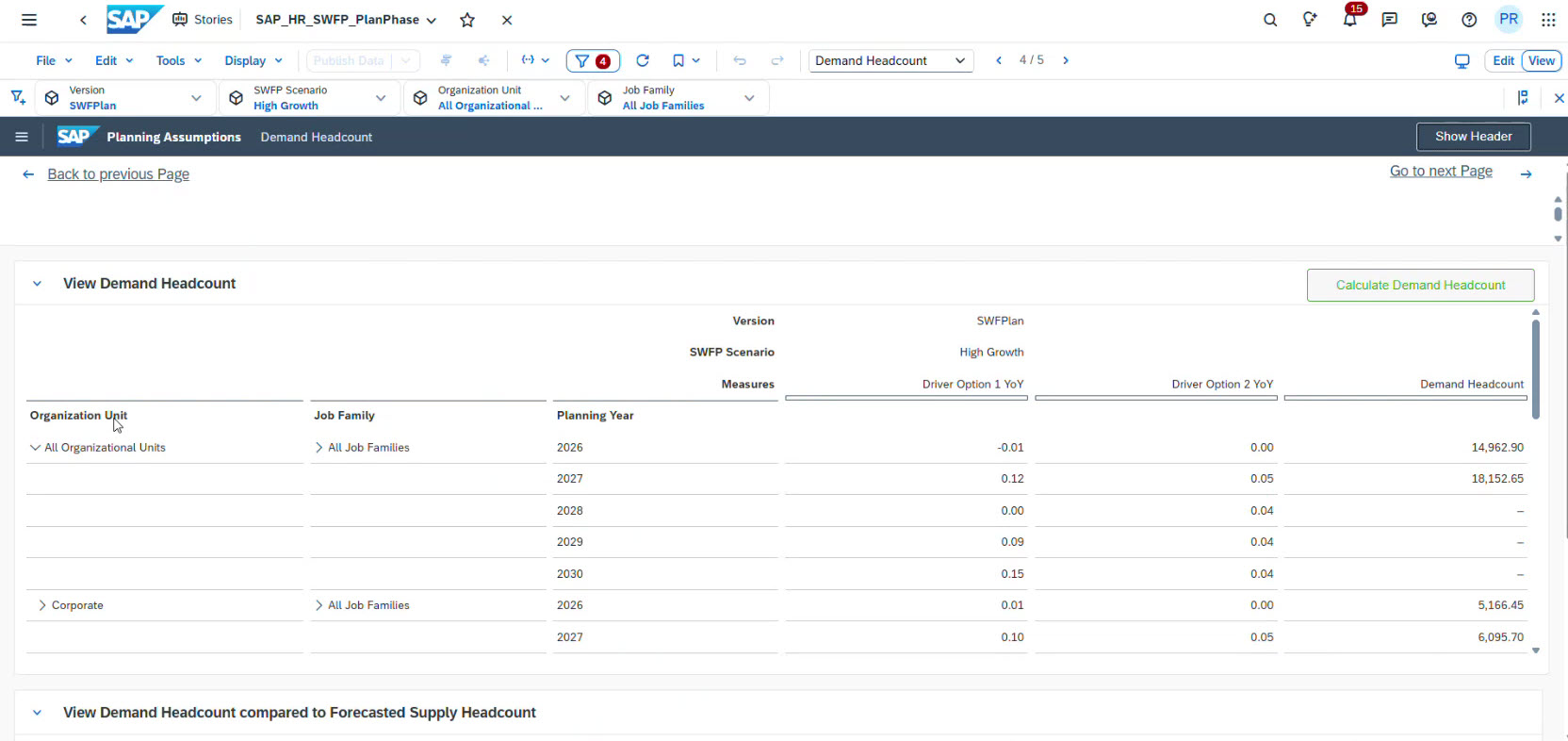Open the product switch grid icon

pos(1548,20)
